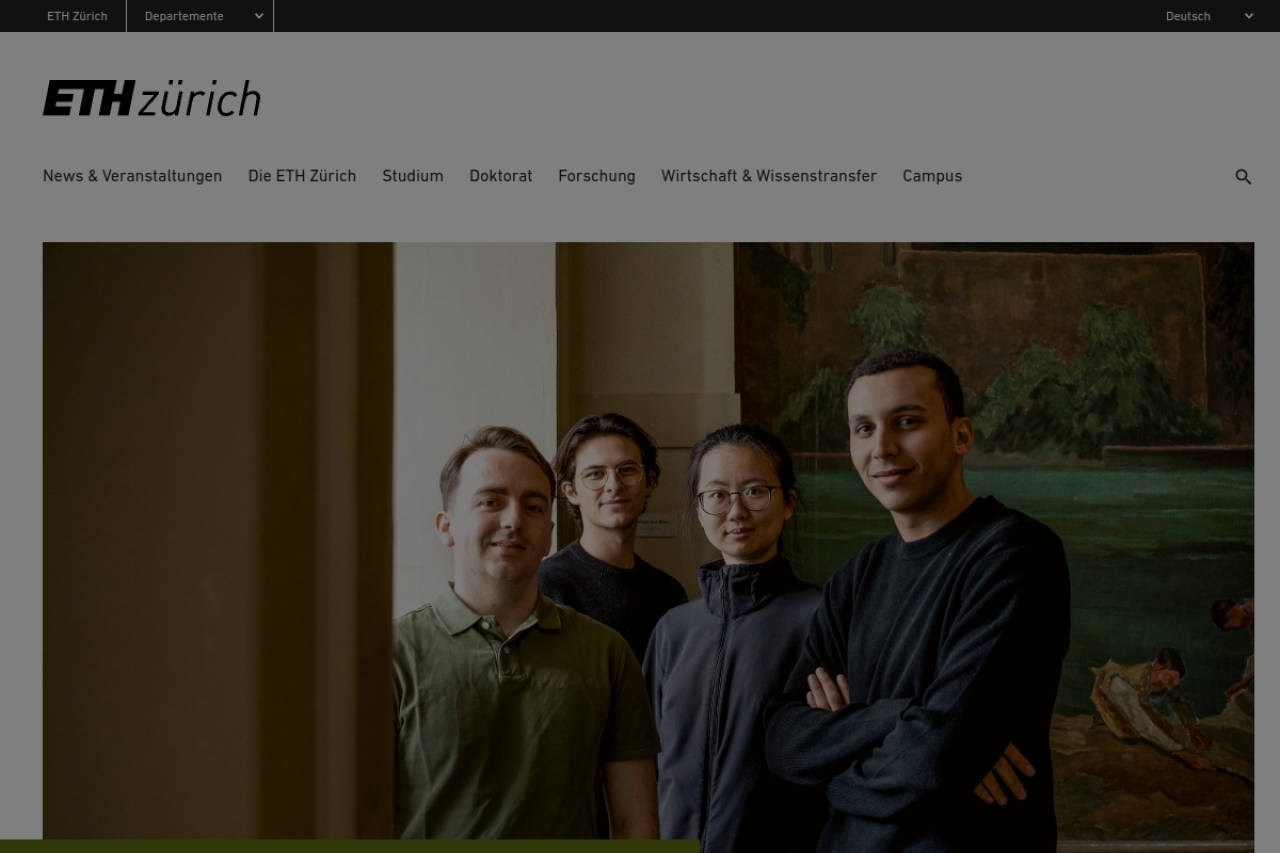Select Wirtschaft & Wissenstransfer menu
1280x853 pixels.
pyautogui.click(x=769, y=176)
